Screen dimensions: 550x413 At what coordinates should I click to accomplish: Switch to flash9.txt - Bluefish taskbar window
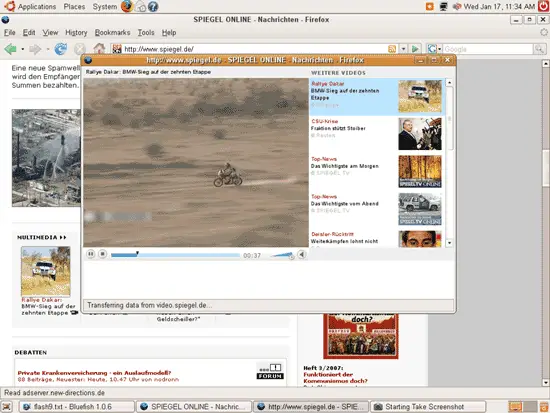[x=76, y=407]
